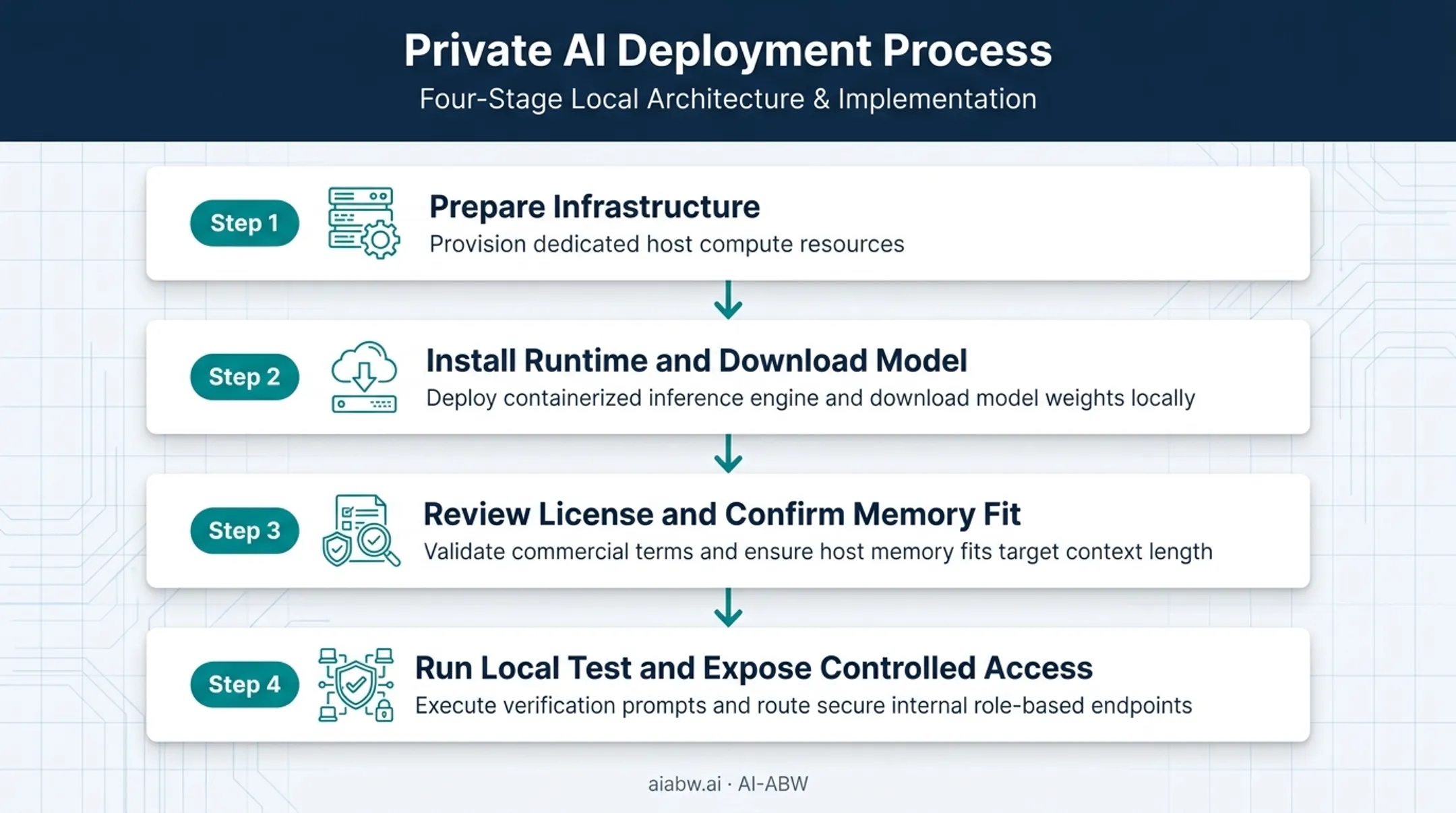Click the network shield icon beside Step 4
Screen dimensions: 1456x813
(x=356, y=685)
